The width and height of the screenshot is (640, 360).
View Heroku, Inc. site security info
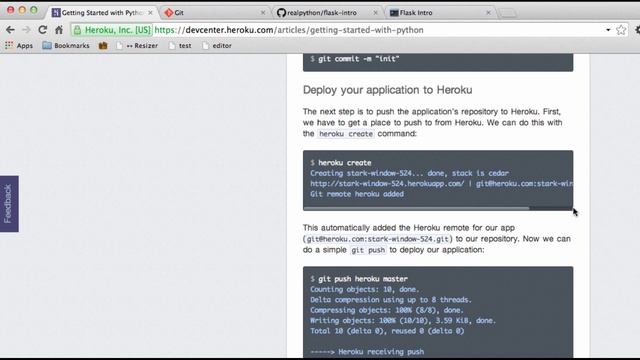coord(112,30)
